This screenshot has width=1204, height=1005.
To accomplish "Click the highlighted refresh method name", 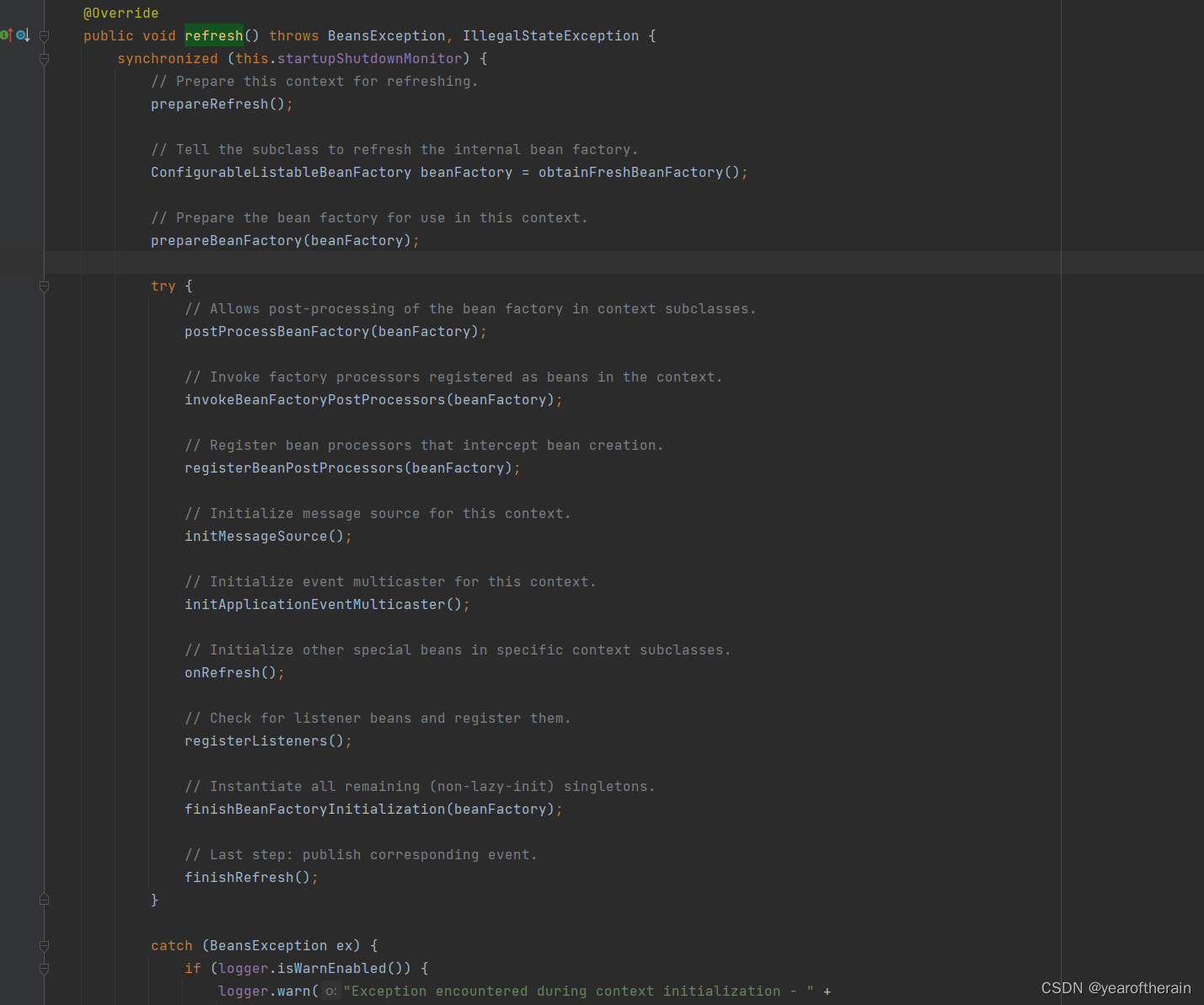I will click(214, 36).
